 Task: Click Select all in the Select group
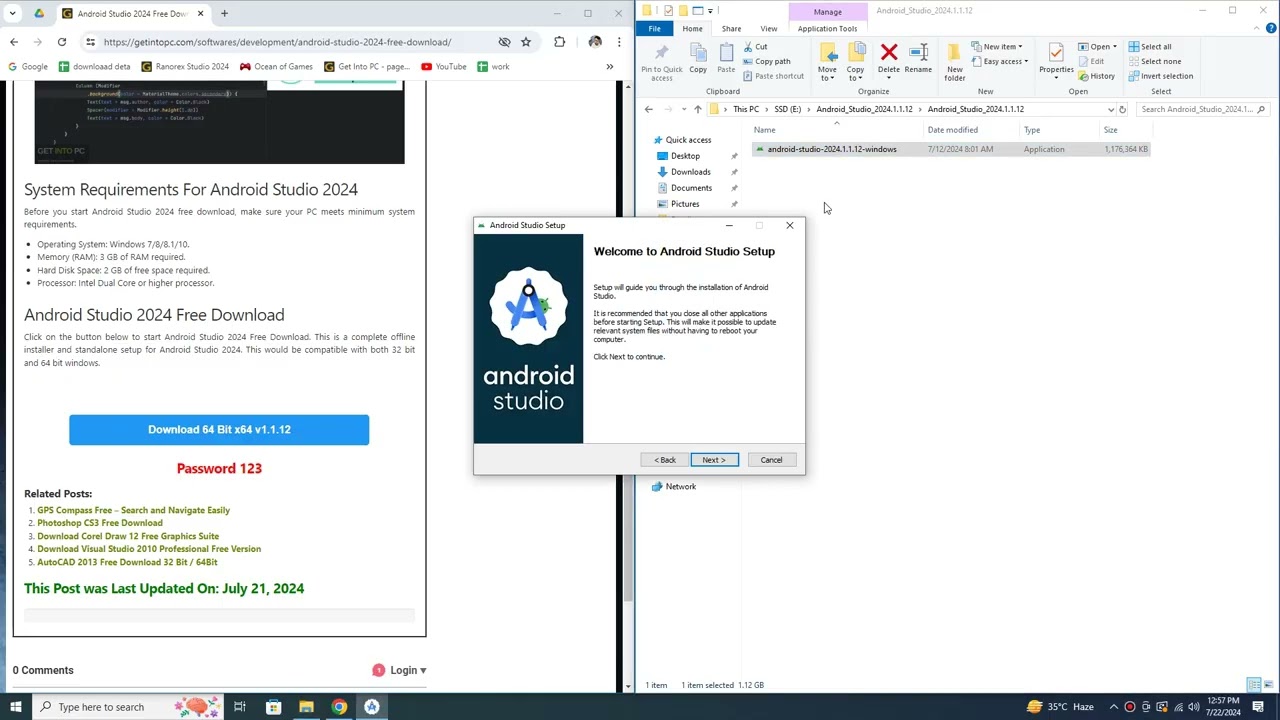click(x=1150, y=47)
